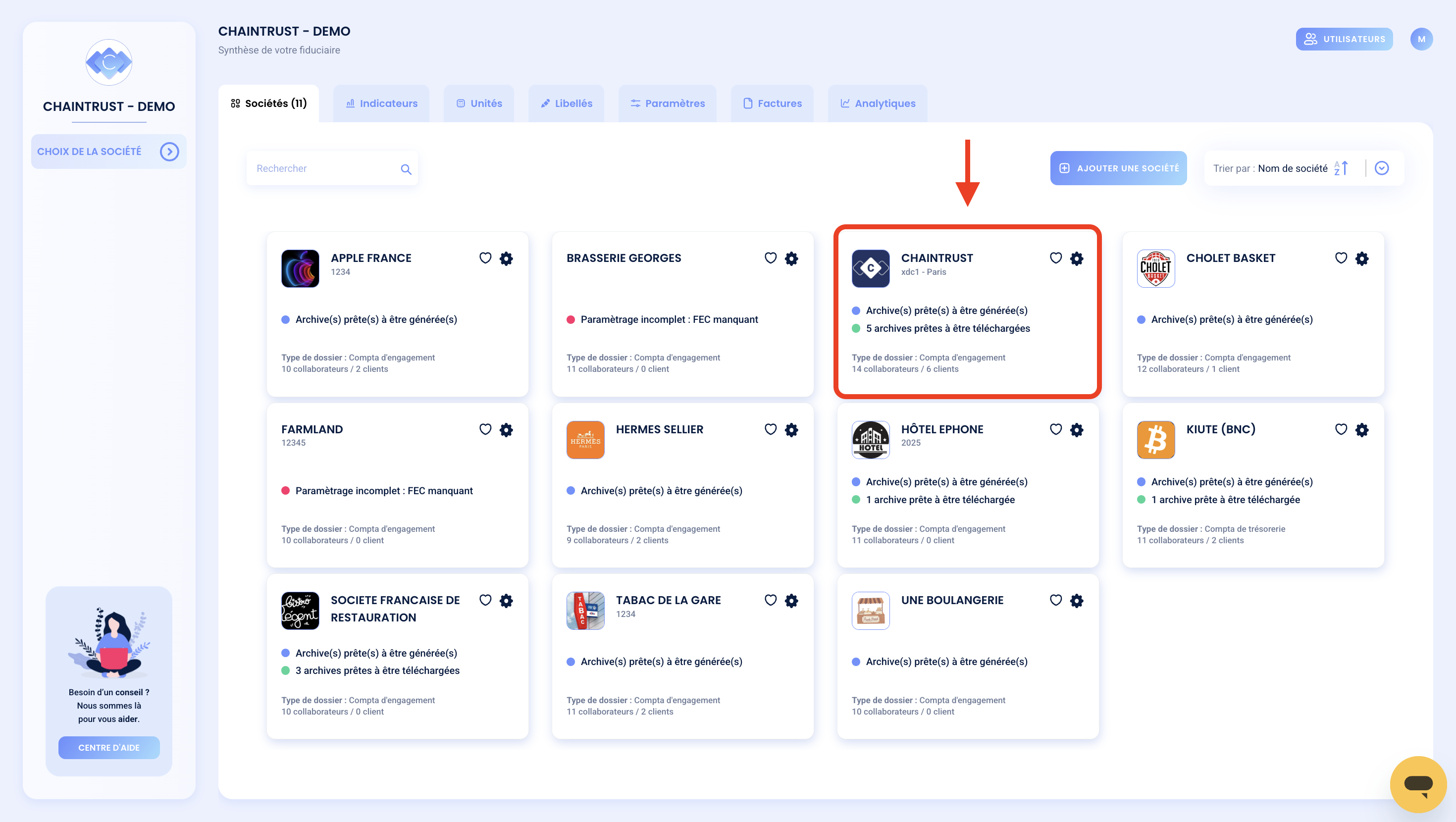This screenshot has width=1456, height=822.
Task: Expand CHOIX DE LA SOCIÉTÉ arrow
Action: (x=169, y=152)
